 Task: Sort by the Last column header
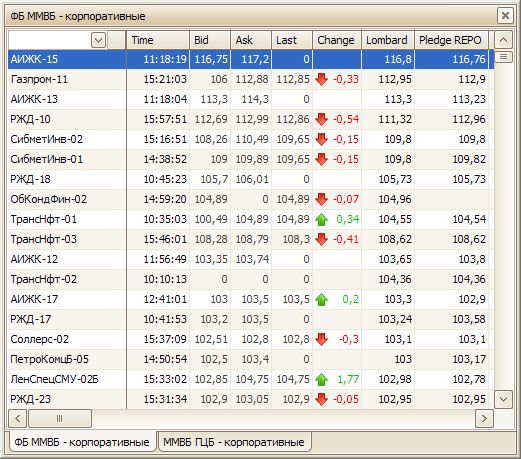tap(292, 40)
